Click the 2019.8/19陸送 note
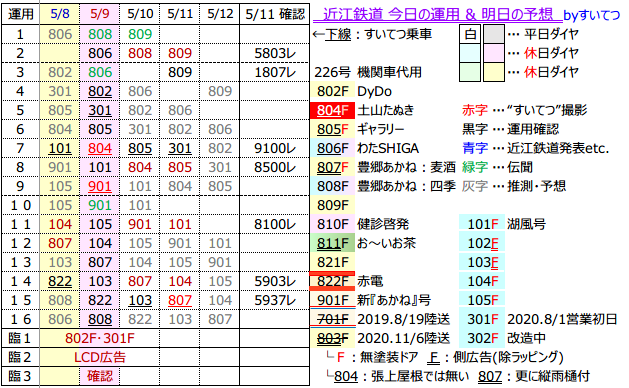629x388 pixels. click(x=404, y=319)
